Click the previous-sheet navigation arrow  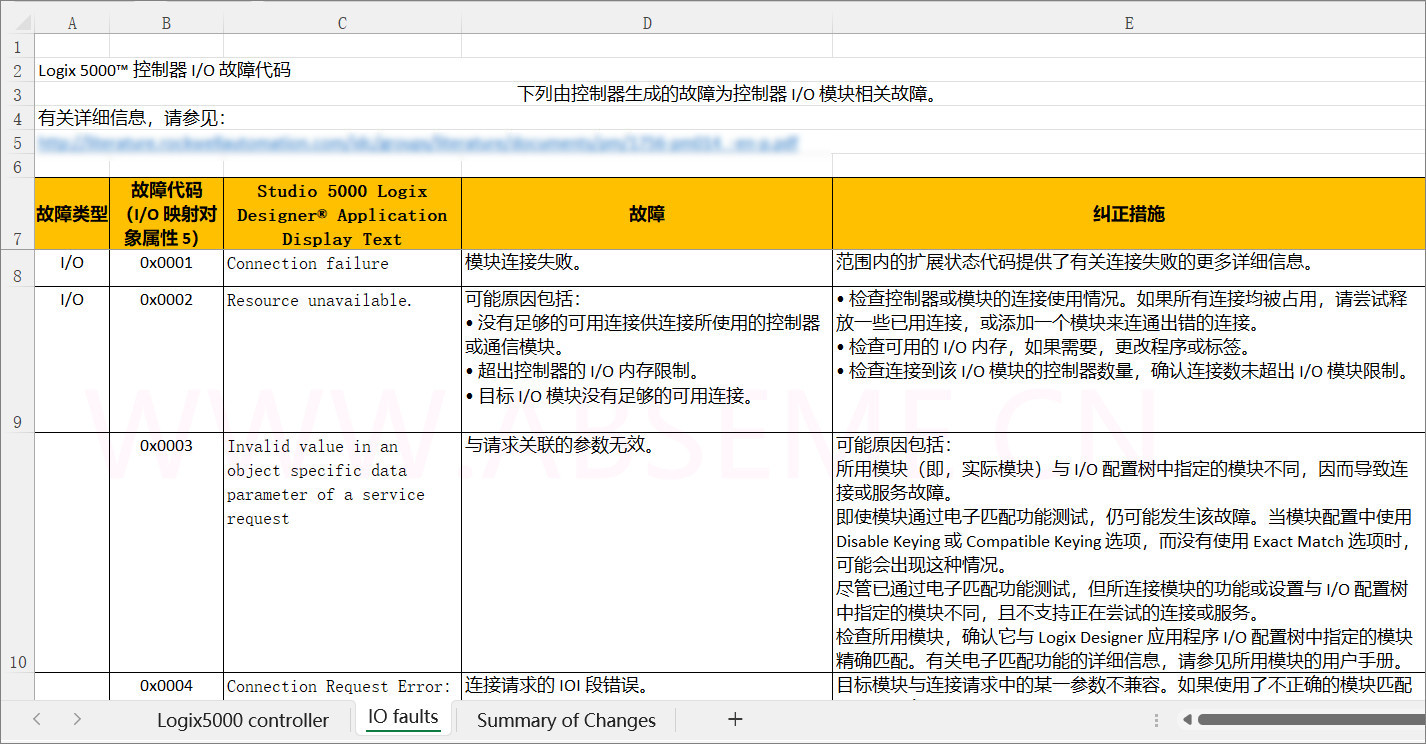coord(37,719)
